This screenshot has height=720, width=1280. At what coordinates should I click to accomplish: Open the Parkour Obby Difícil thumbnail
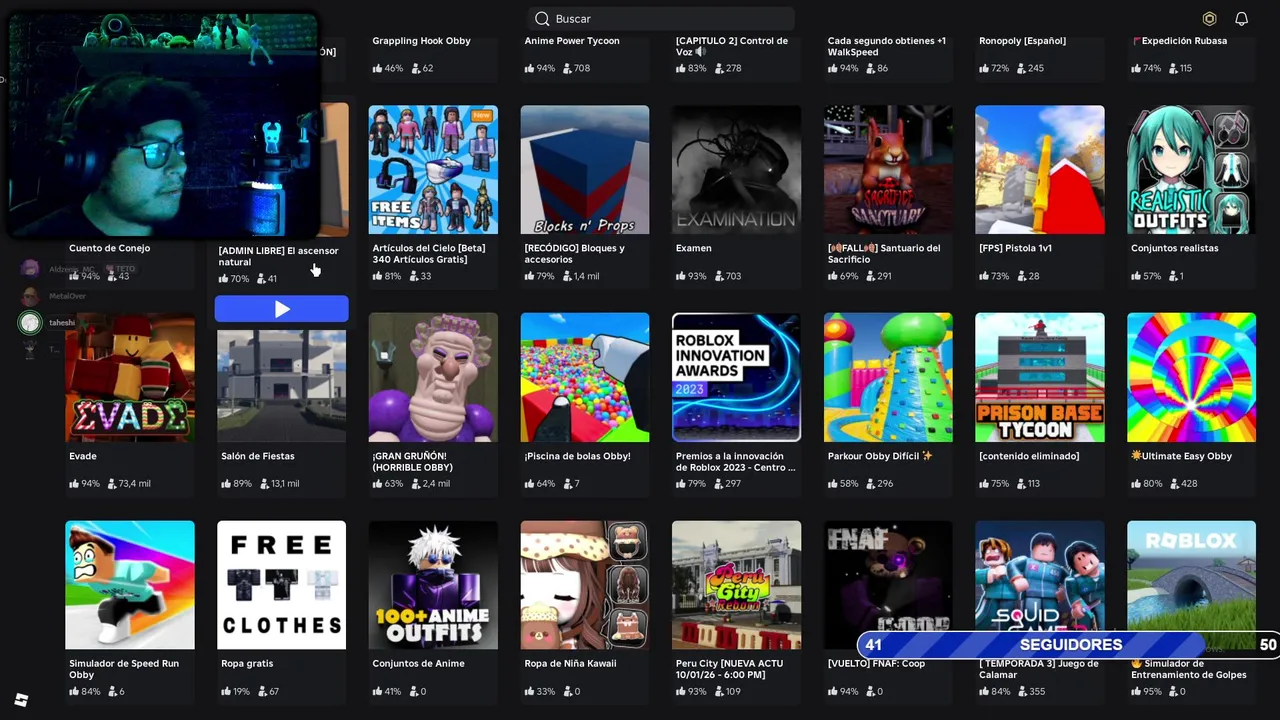click(888, 377)
